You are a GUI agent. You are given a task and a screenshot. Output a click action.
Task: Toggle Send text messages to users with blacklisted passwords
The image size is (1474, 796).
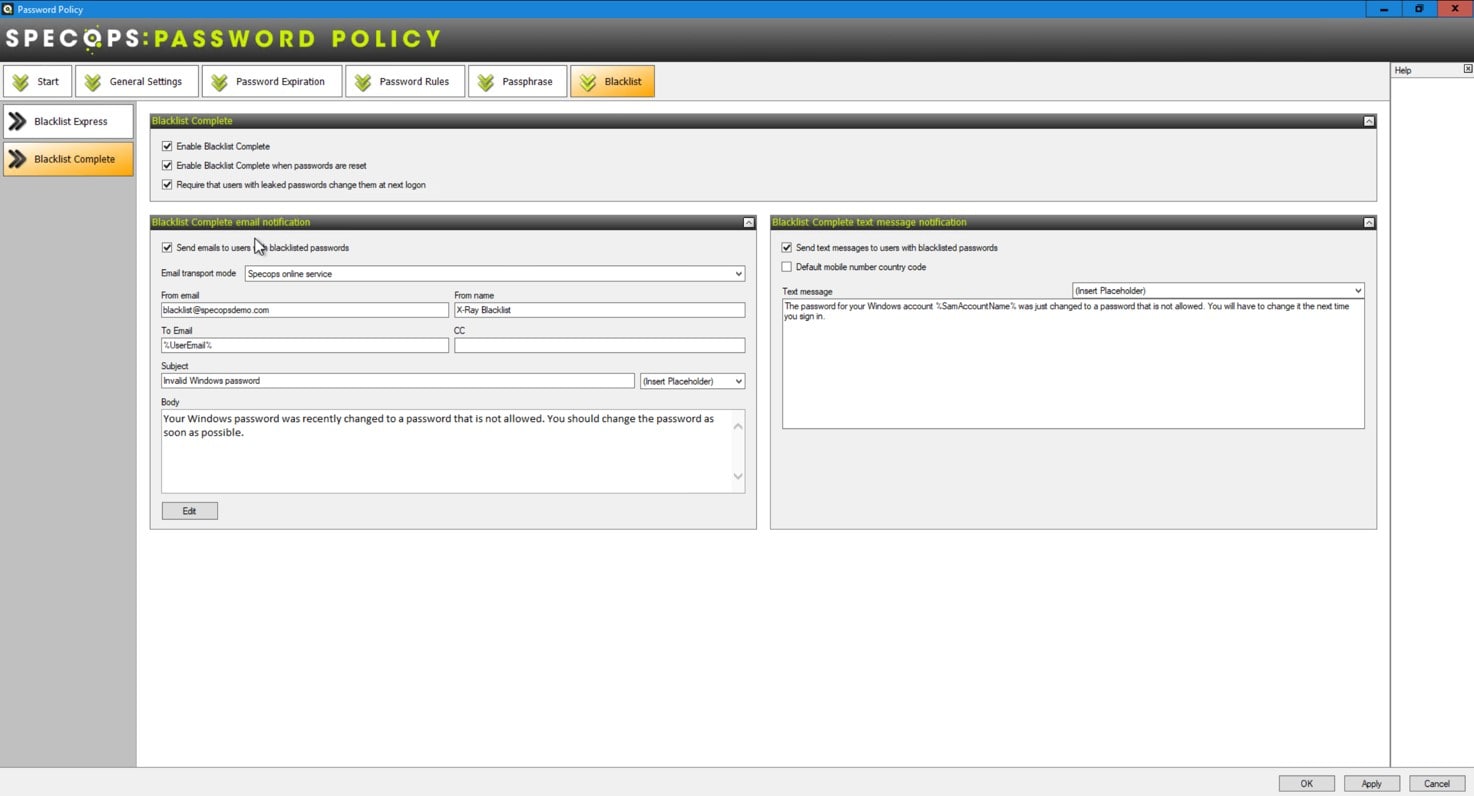[787, 247]
